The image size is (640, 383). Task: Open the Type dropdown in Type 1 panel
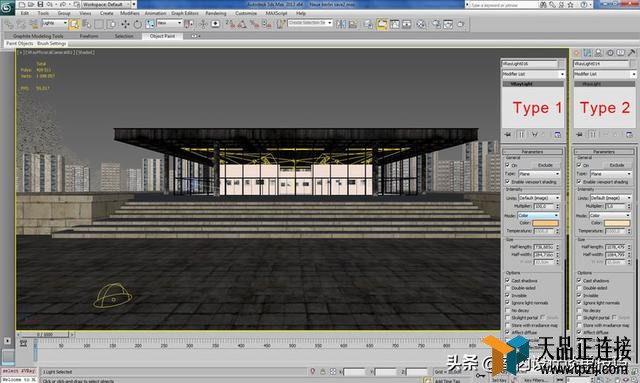click(539, 174)
